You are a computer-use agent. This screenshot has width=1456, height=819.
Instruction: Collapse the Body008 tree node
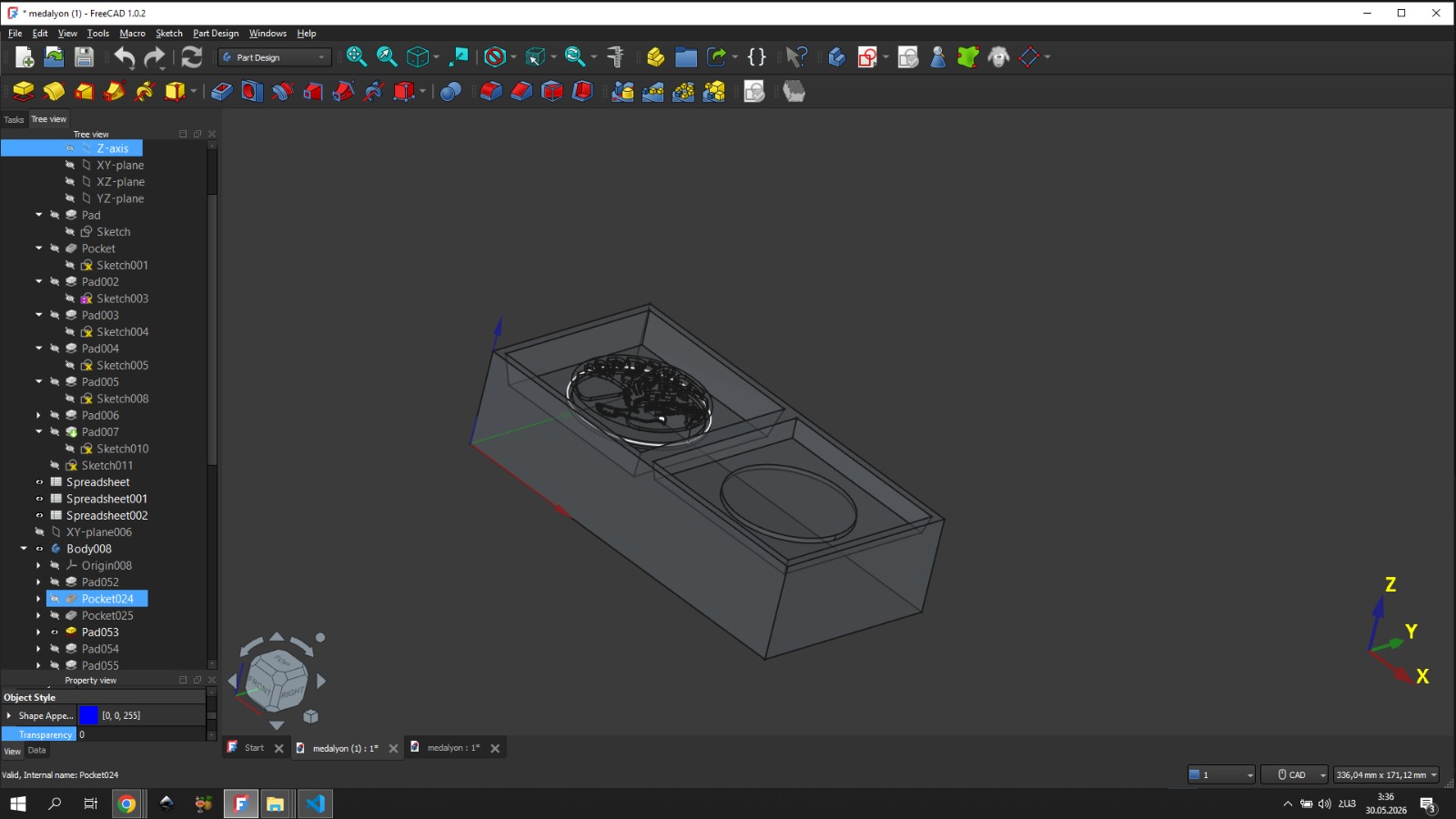click(24, 549)
